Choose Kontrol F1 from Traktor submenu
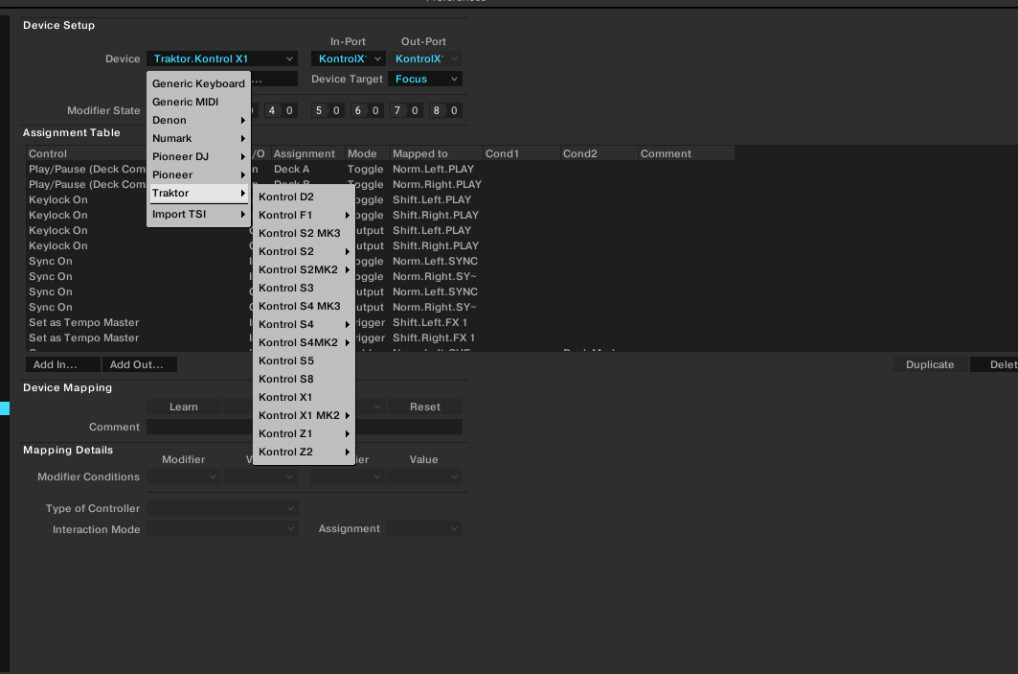This screenshot has width=1018, height=674. (304, 215)
